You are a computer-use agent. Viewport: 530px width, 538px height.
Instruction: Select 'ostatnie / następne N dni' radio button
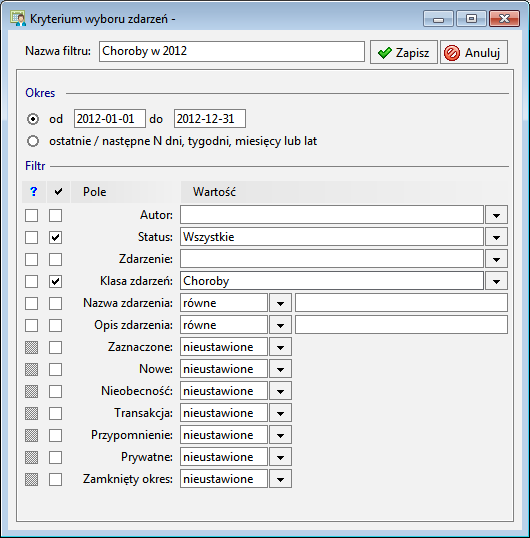(x=33, y=141)
